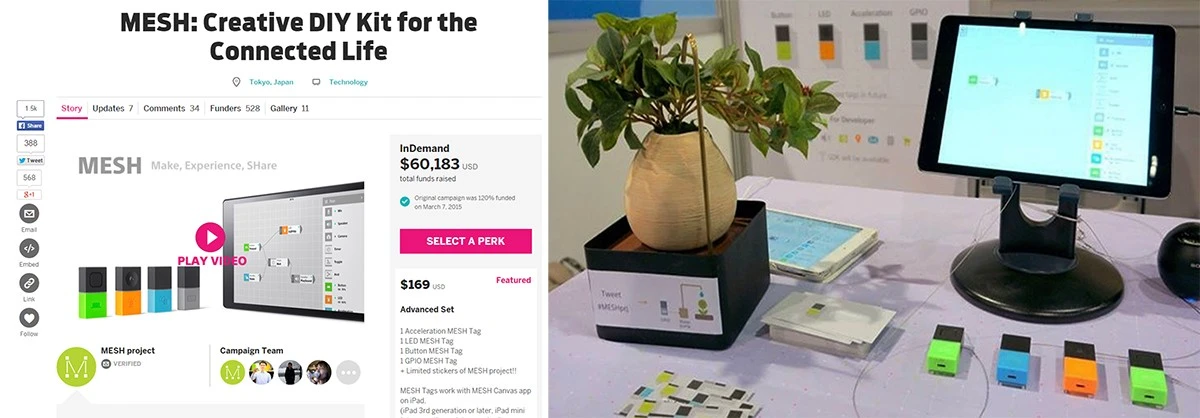The height and width of the screenshot is (418, 1200).
Task: Click the SELECT A PERK button
Action: 466,241
